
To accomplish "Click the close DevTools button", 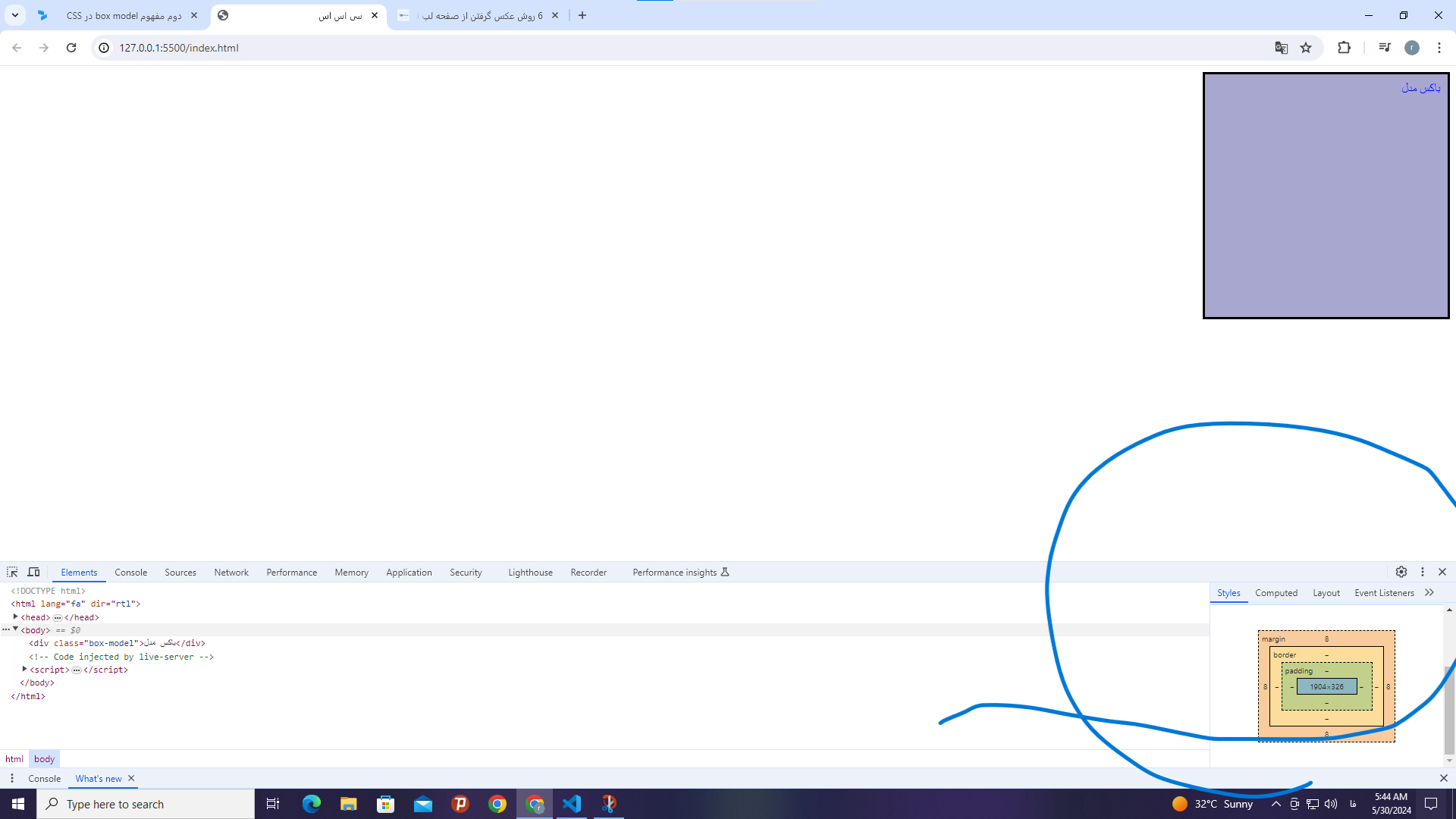I will coord(1442,572).
